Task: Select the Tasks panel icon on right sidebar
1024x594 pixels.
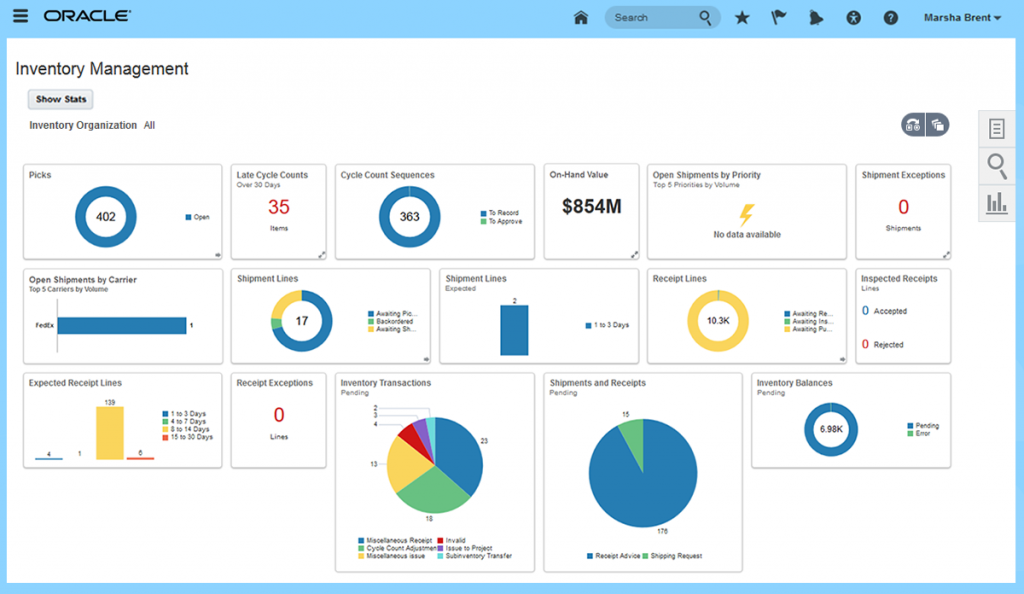Action: [996, 128]
